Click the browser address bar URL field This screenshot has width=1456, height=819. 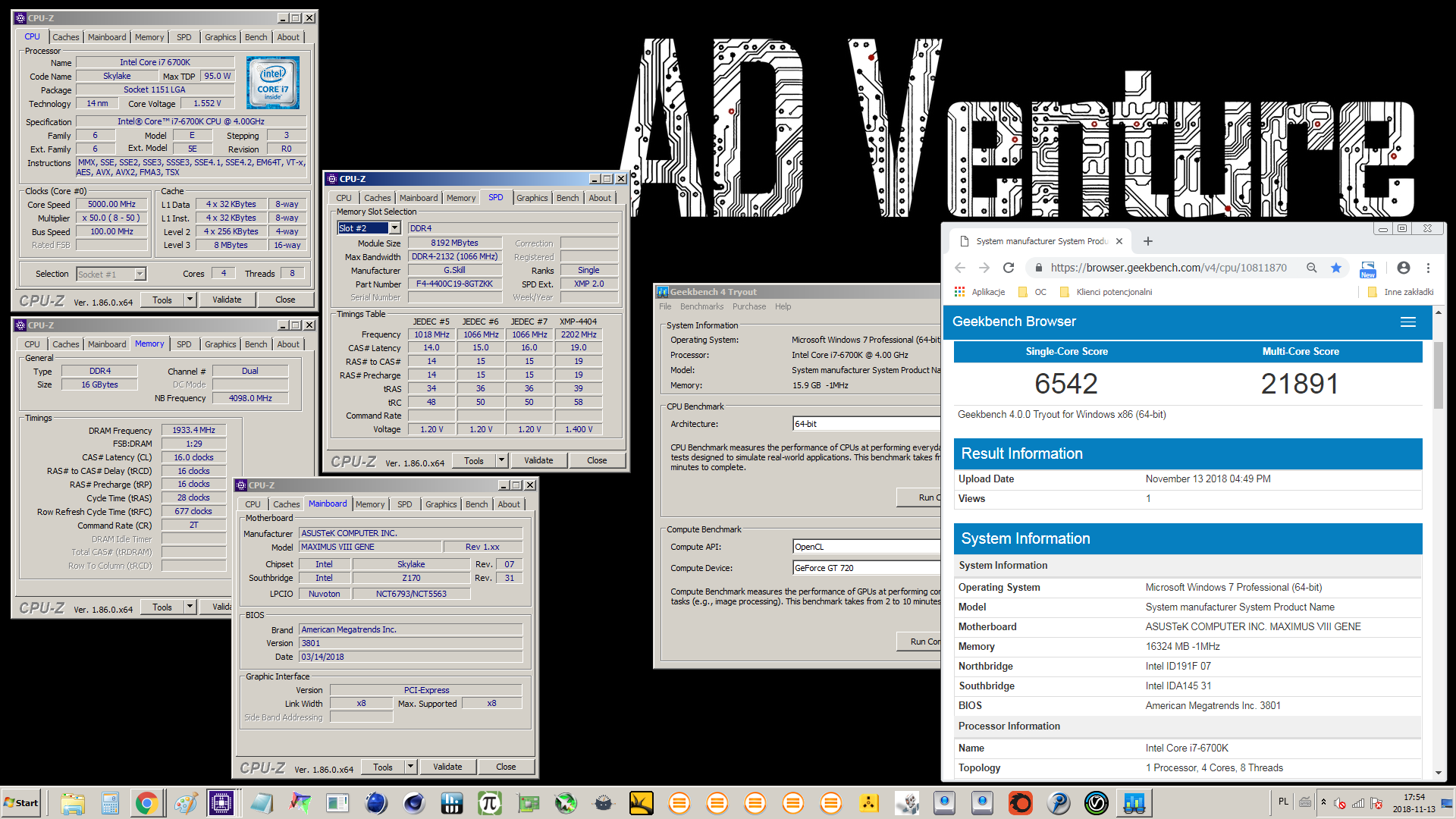tap(1169, 268)
